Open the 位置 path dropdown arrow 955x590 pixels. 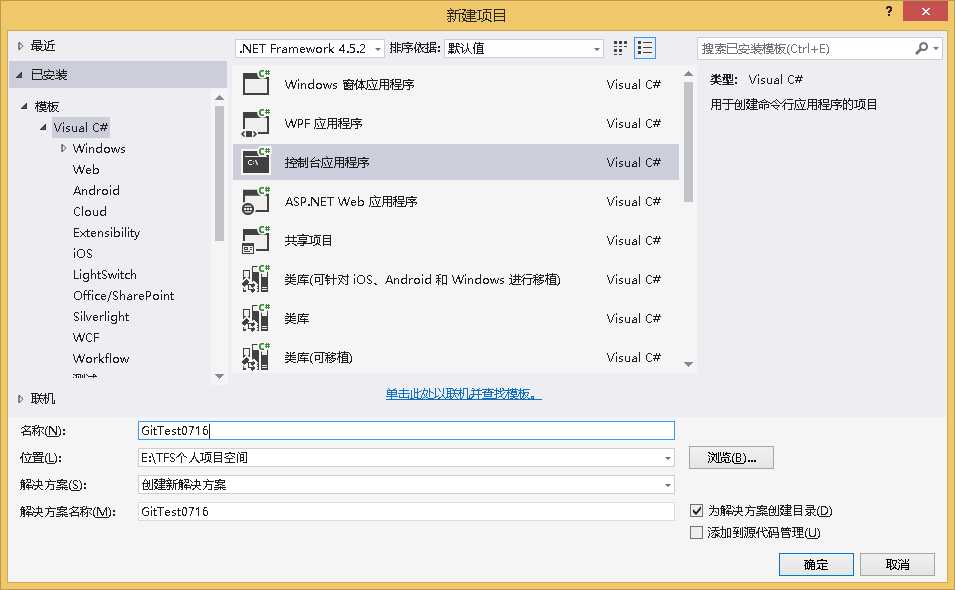tap(668, 458)
